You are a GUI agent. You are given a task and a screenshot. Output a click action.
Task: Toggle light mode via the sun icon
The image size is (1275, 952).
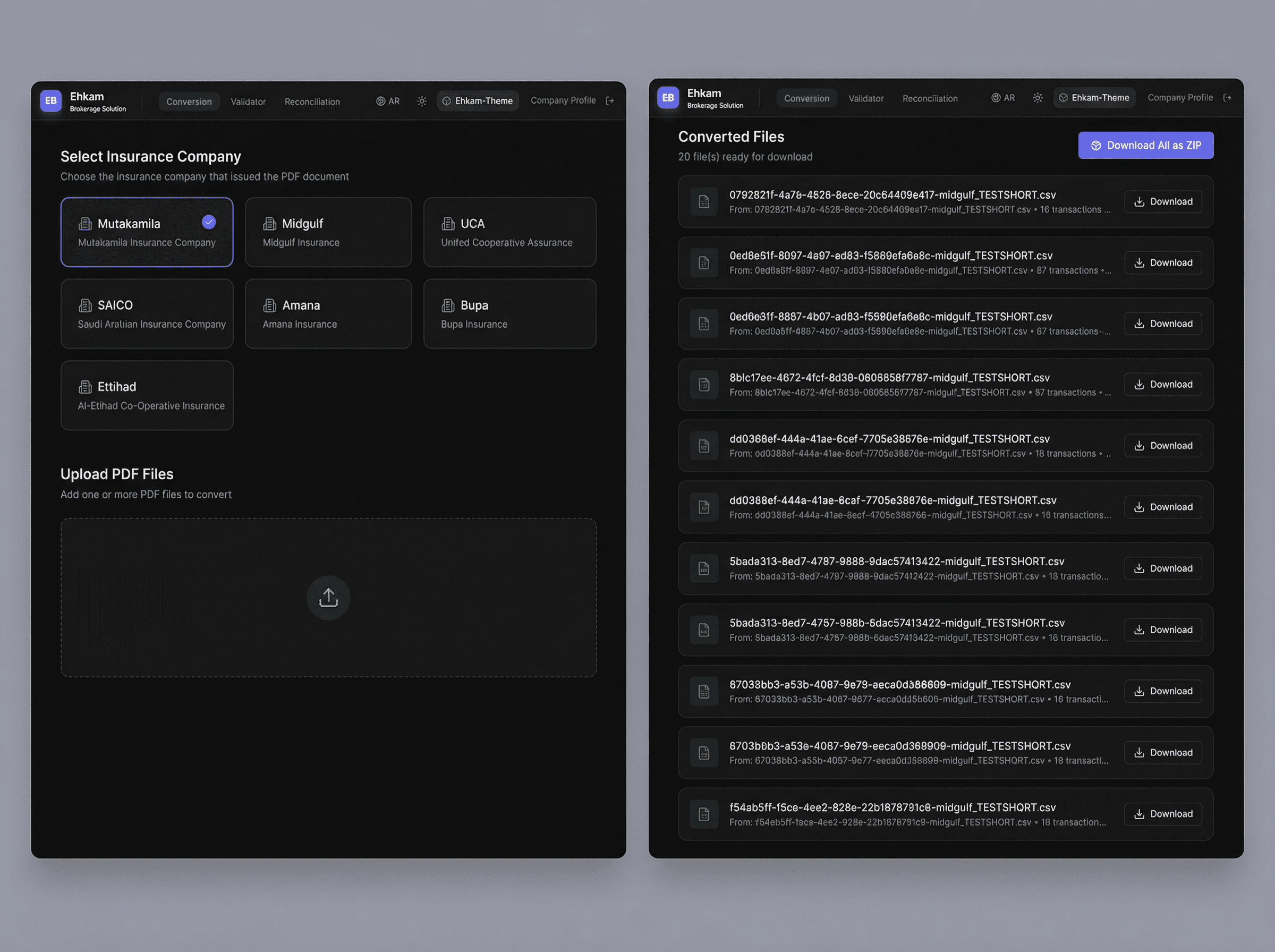422,101
